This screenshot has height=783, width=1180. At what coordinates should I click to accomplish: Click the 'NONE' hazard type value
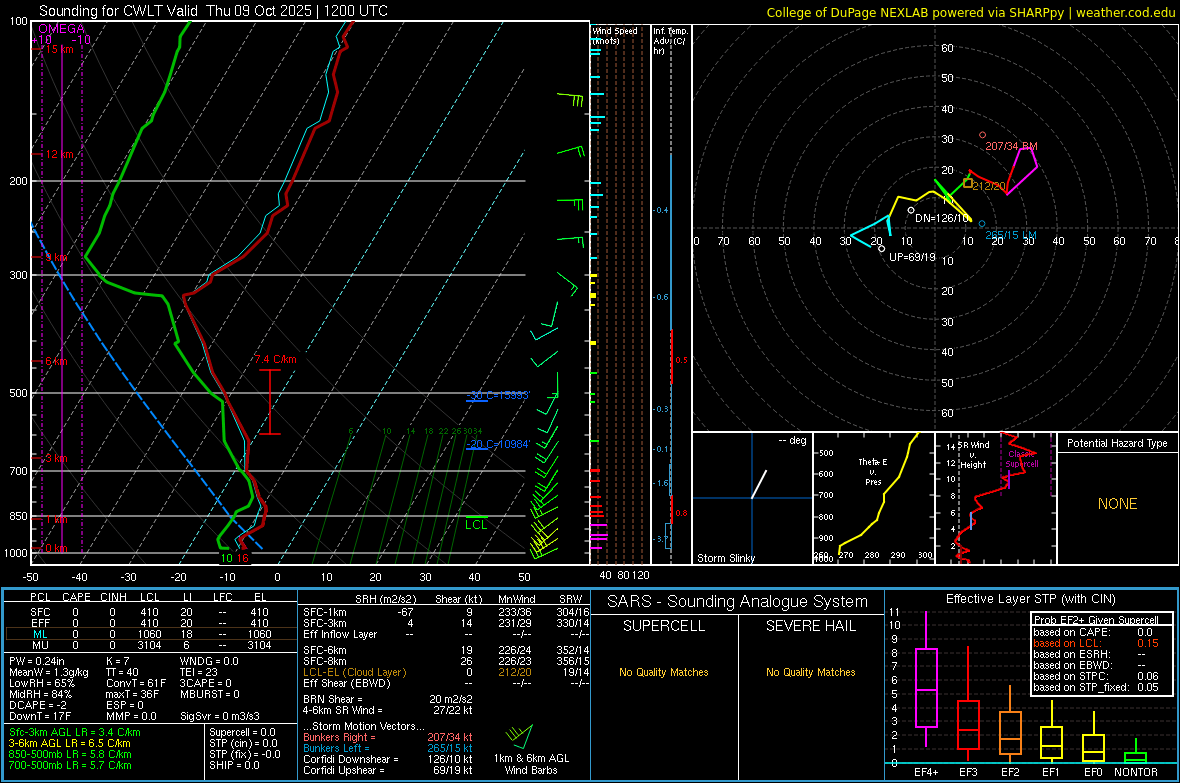click(x=1117, y=504)
